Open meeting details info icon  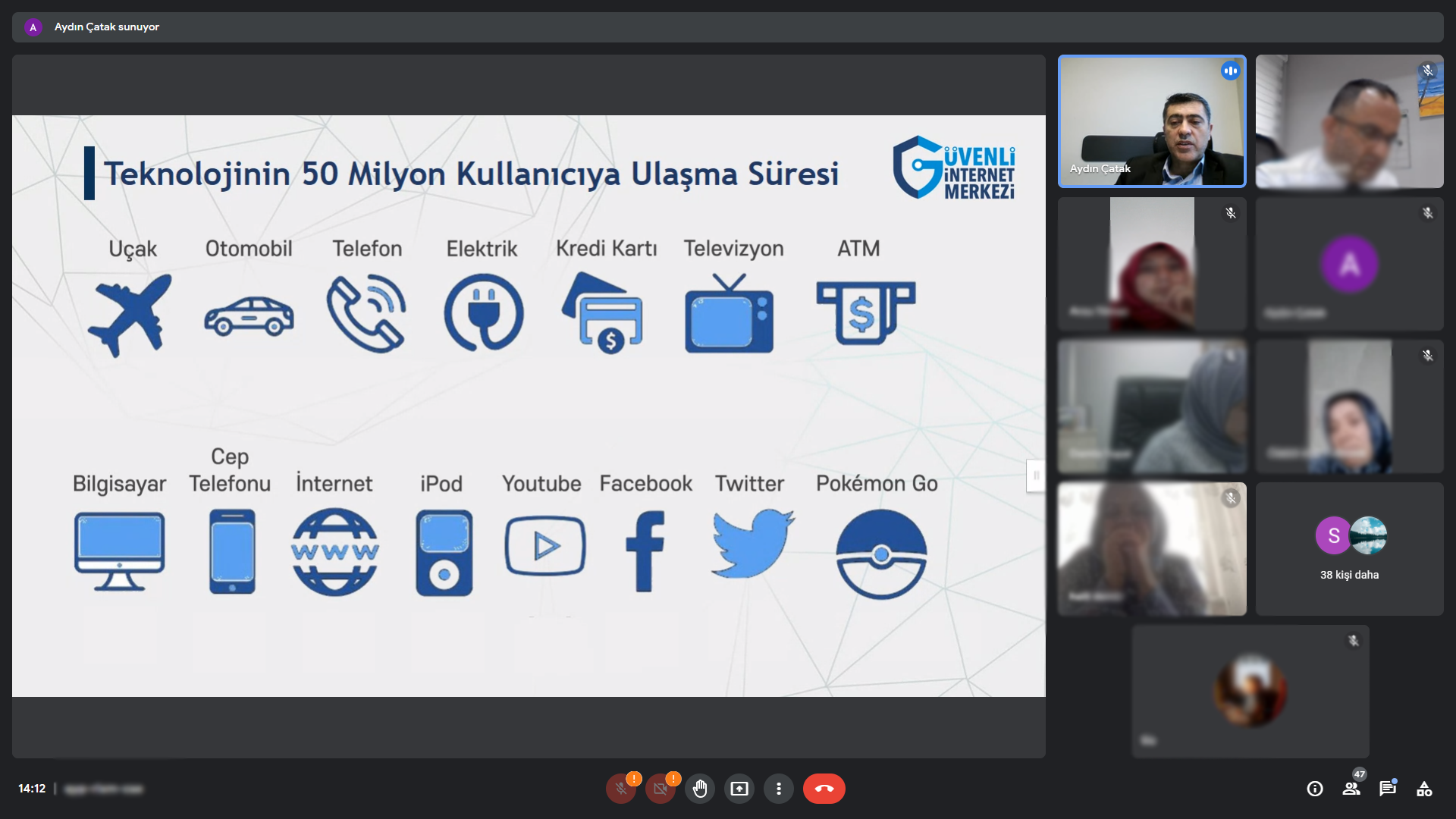[1315, 789]
